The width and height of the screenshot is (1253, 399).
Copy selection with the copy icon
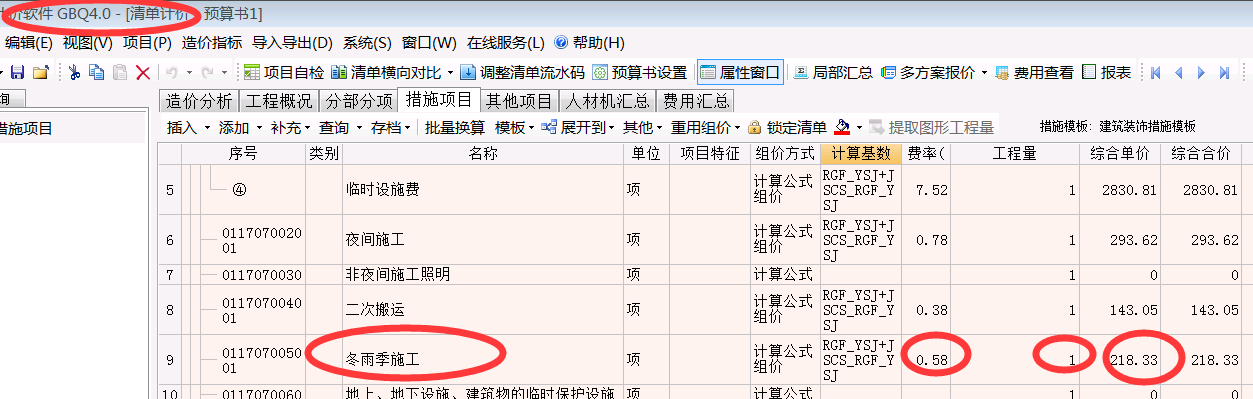pyautogui.click(x=96, y=73)
